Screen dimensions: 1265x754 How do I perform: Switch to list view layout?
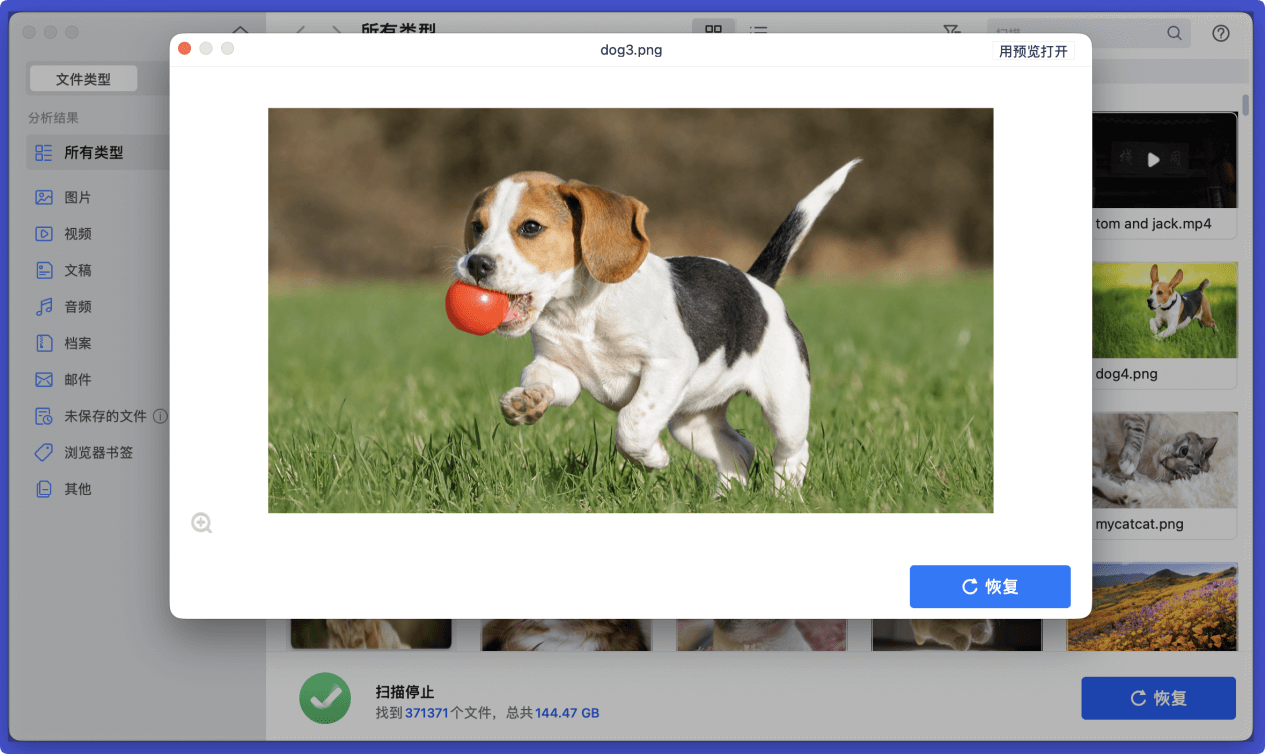759,33
